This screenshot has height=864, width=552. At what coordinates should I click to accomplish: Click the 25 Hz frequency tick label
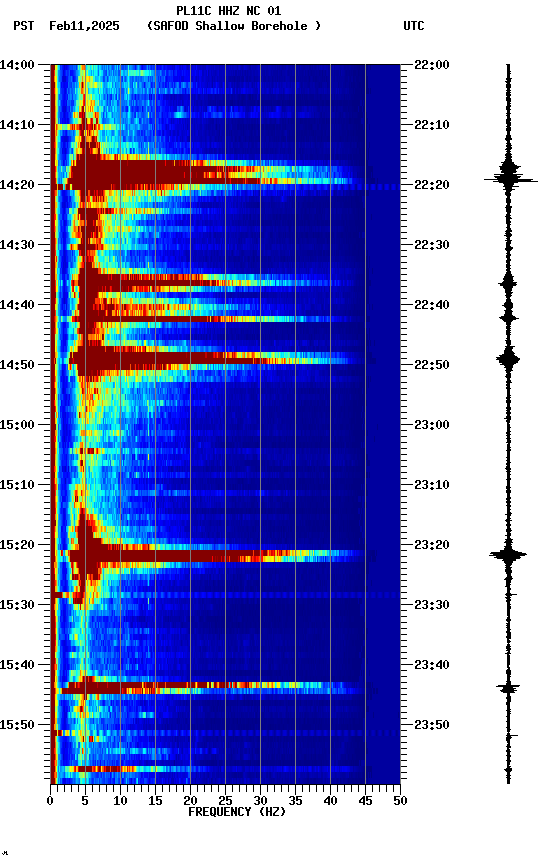pyautogui.click(x=225, y=801)
